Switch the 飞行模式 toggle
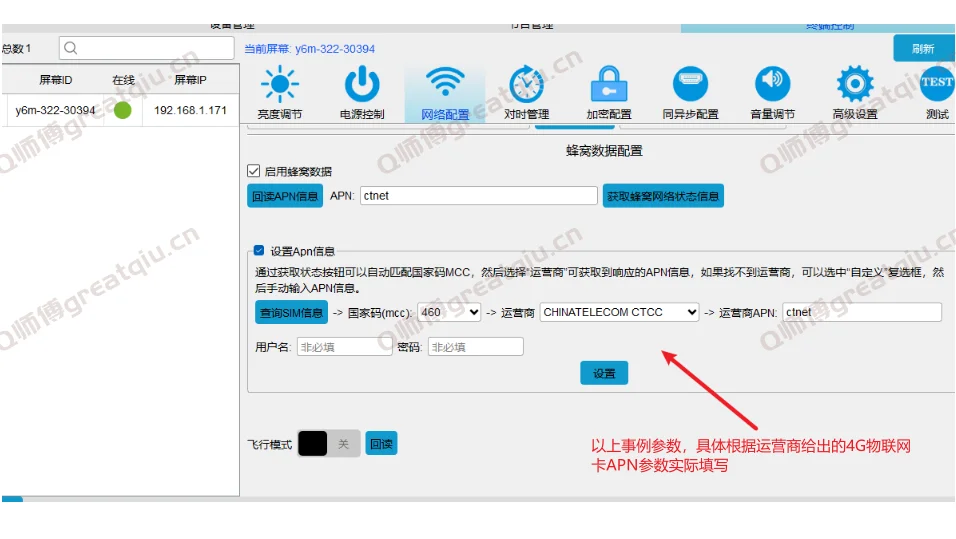Viewport: 956px width, 539px height. 328,444
